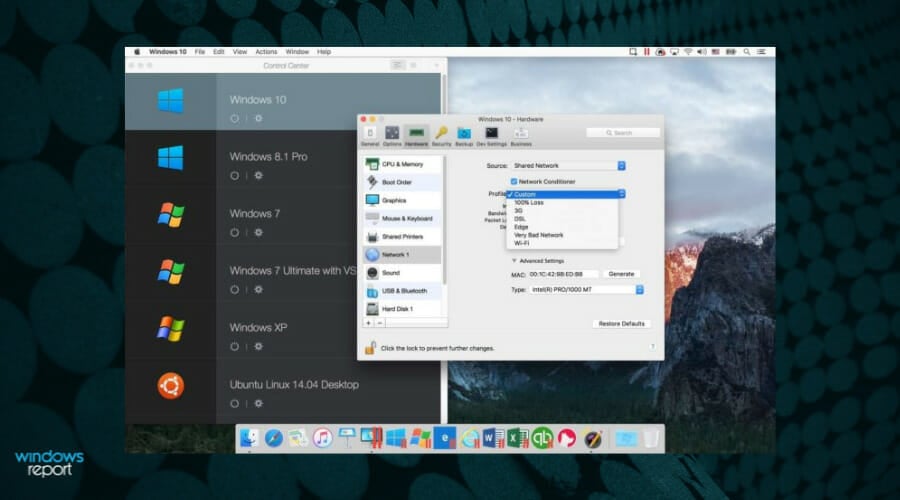Click power button for Windows 10 VM
This screenshot has height=500, width=900.
click(234, 118)
